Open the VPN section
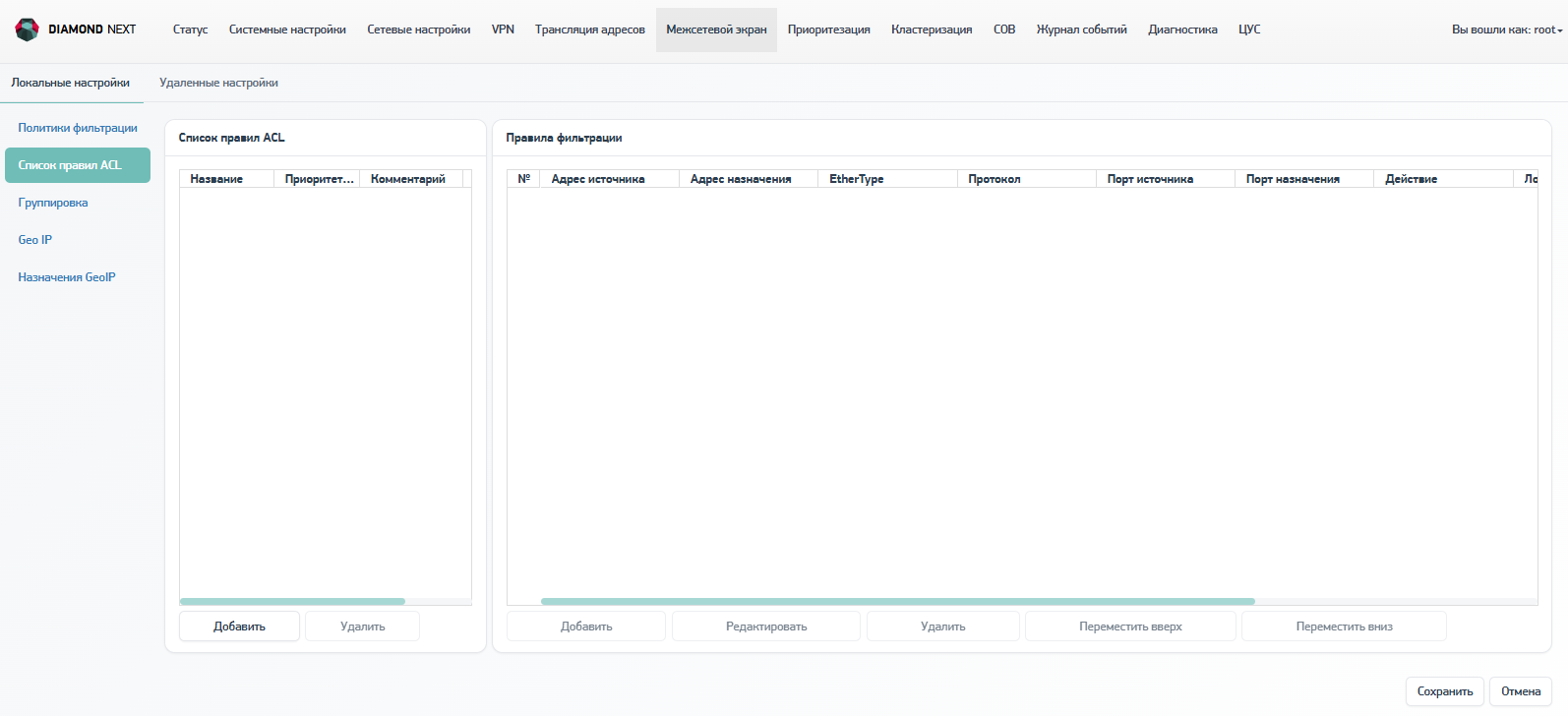The height and width of the screenshot is (716, 1568). click(x=503, y=30)
